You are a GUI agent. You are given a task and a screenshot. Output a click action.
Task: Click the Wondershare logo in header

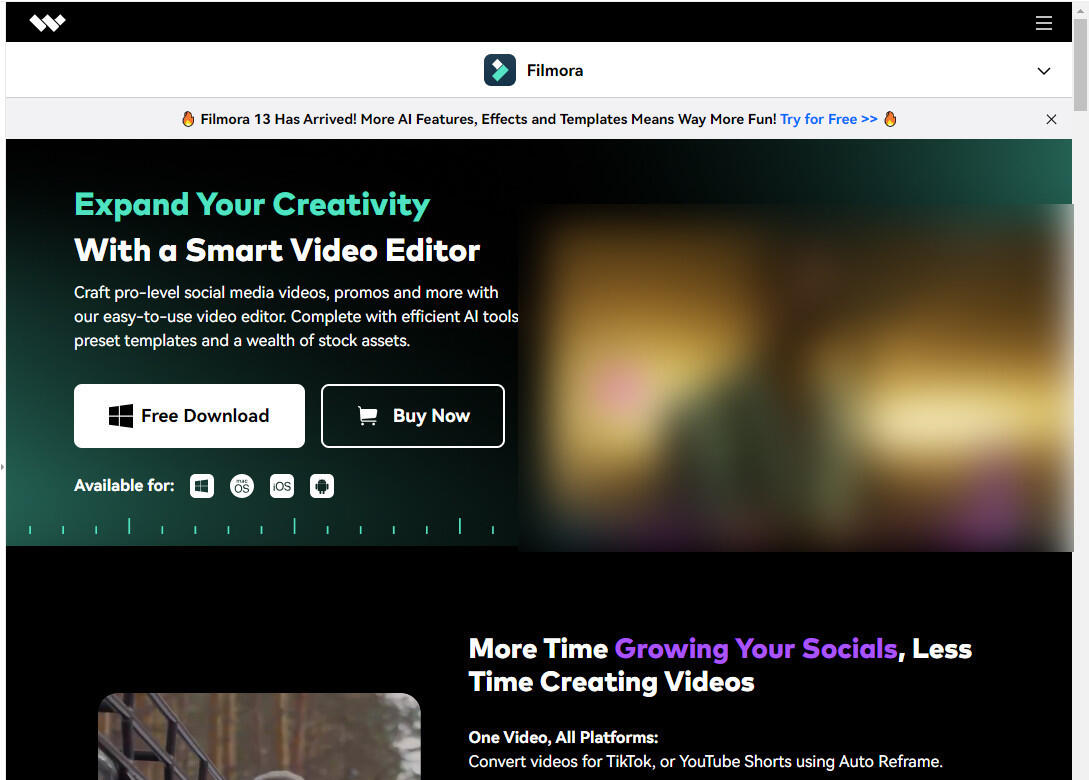pos(47,23)
